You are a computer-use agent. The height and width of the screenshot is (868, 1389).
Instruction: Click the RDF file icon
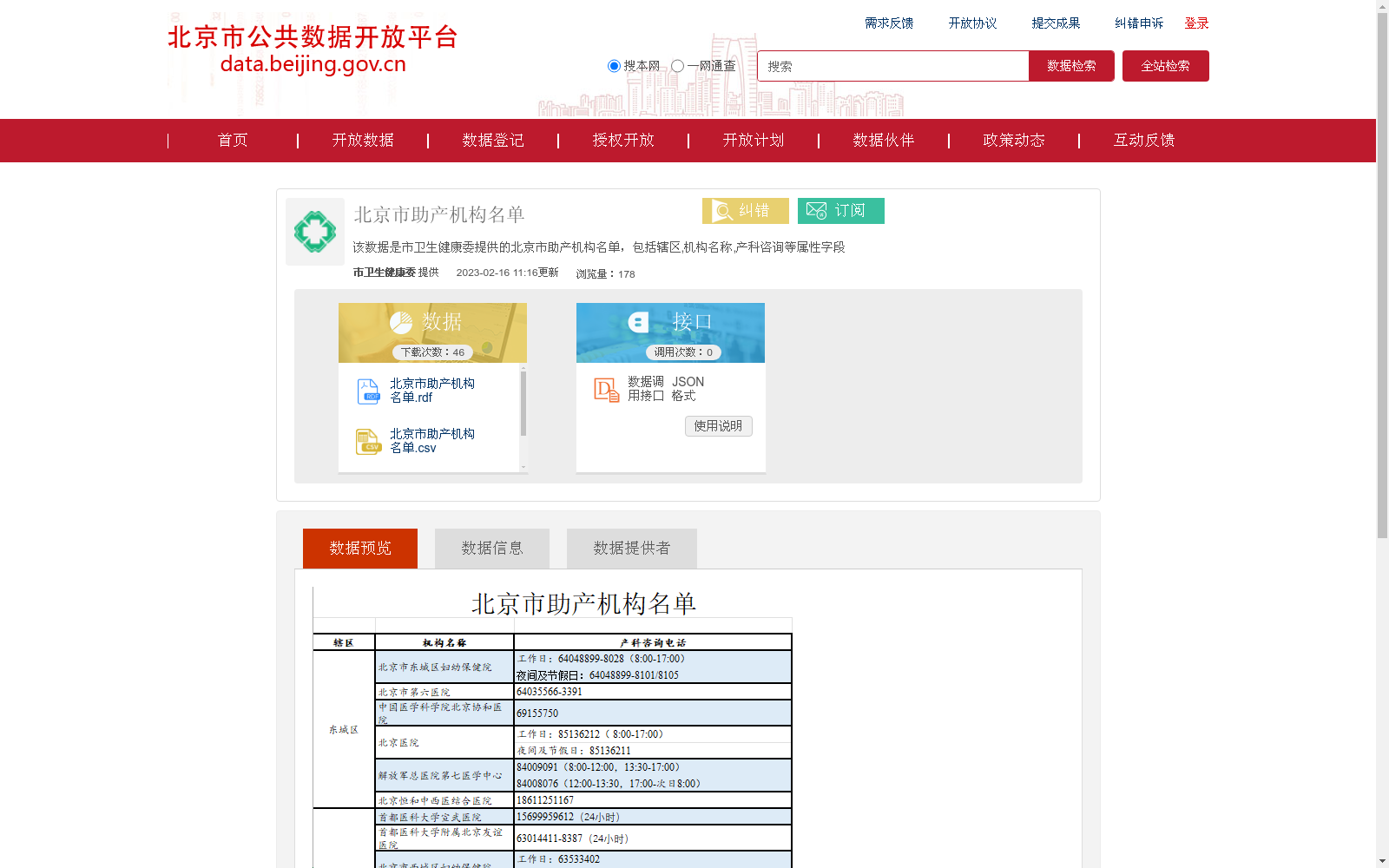[368, 391]
